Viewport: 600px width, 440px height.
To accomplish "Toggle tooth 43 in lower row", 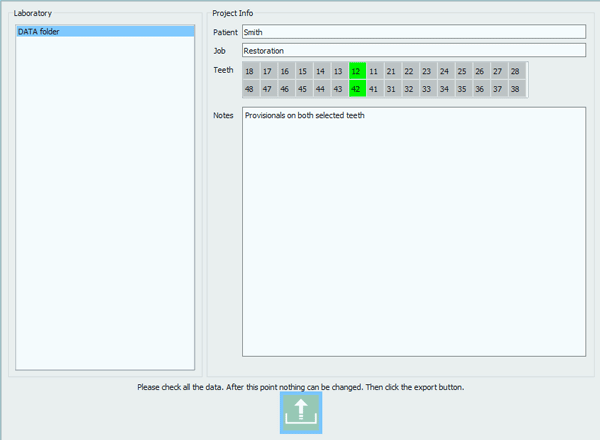I will coord(339,89).
